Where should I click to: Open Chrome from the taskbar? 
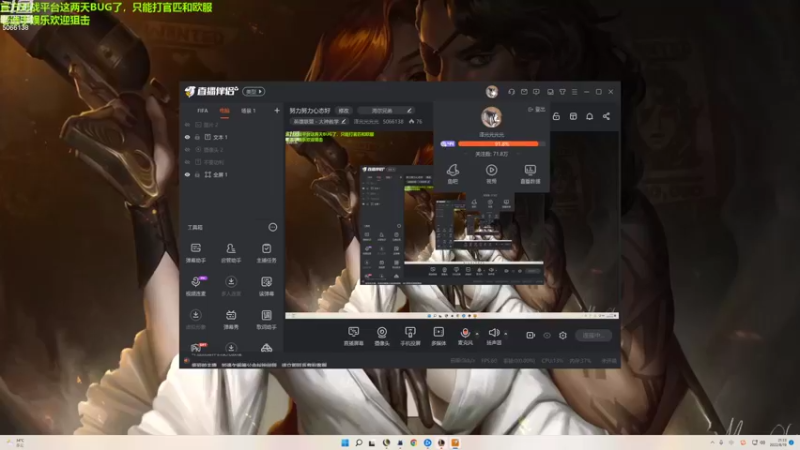(414, 442)
